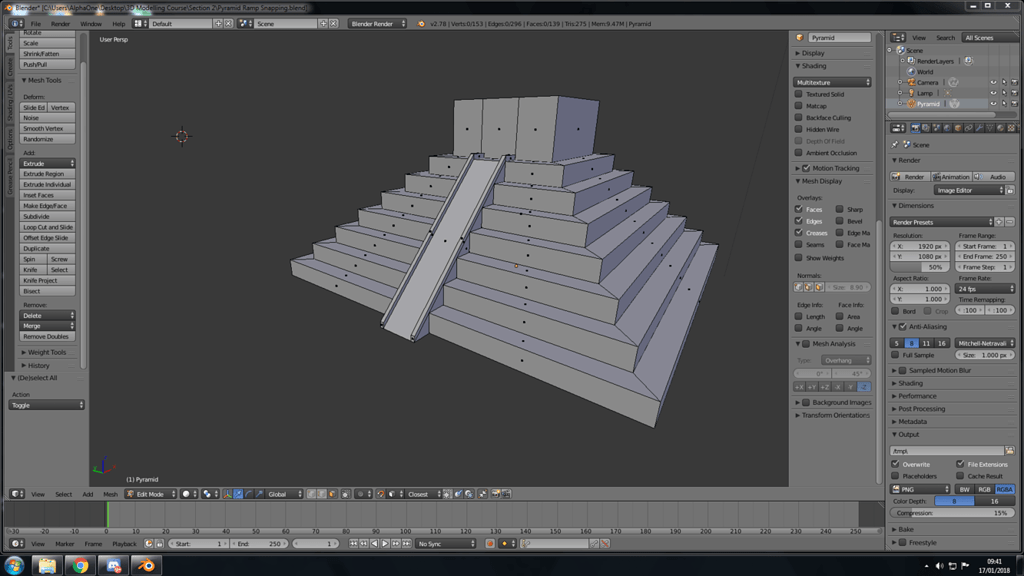1024x576 pixels.
Task: Open the Viewport Shading icon menu
Action: [x=185, y=493]
